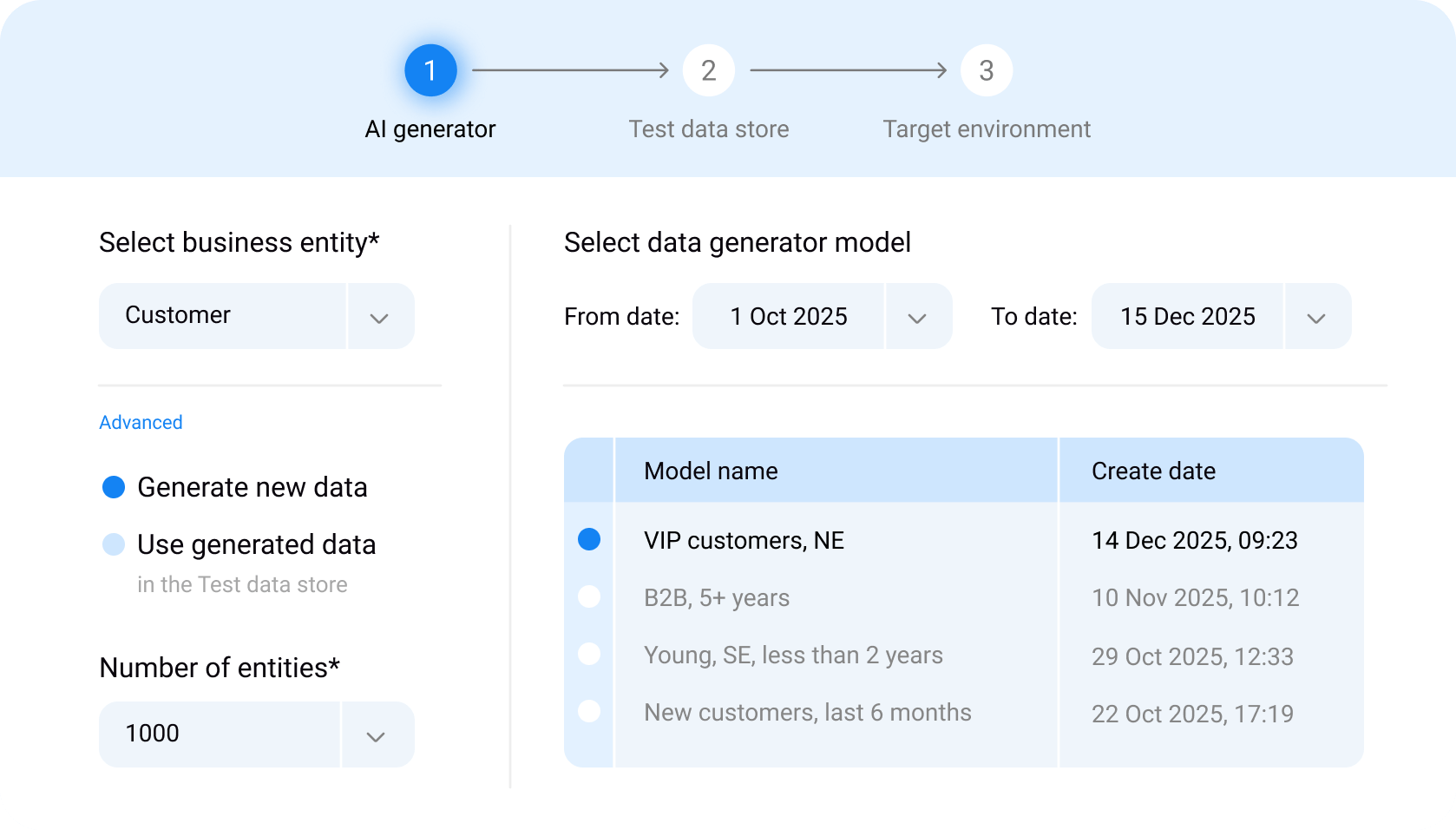Select New customers, last 6 months radio

click(x=589, y=711)
